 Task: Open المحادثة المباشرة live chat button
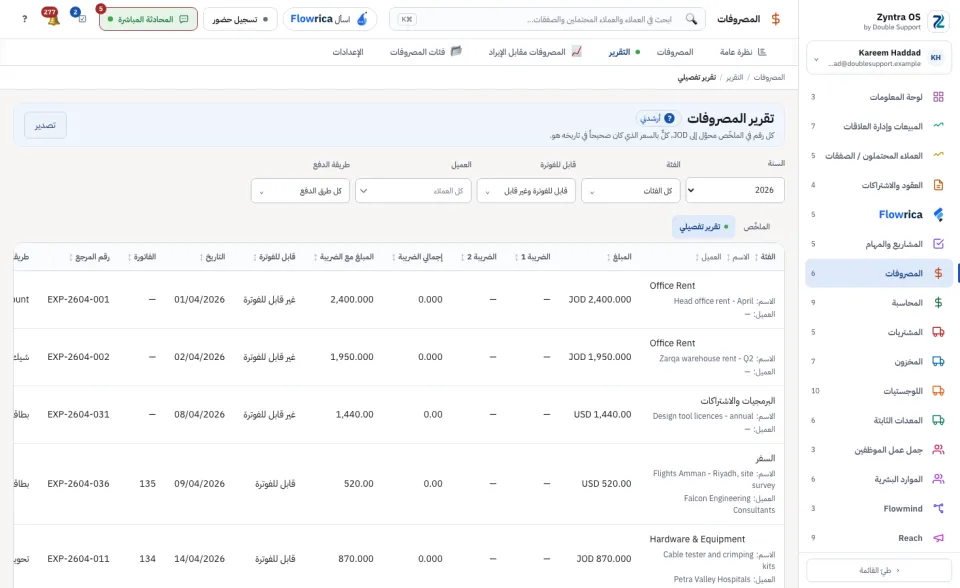148,19
